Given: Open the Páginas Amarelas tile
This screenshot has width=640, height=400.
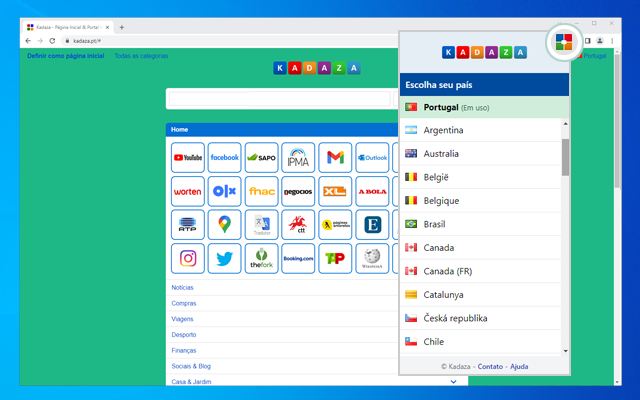Looking at the screenshot, I should pos(335,225).
